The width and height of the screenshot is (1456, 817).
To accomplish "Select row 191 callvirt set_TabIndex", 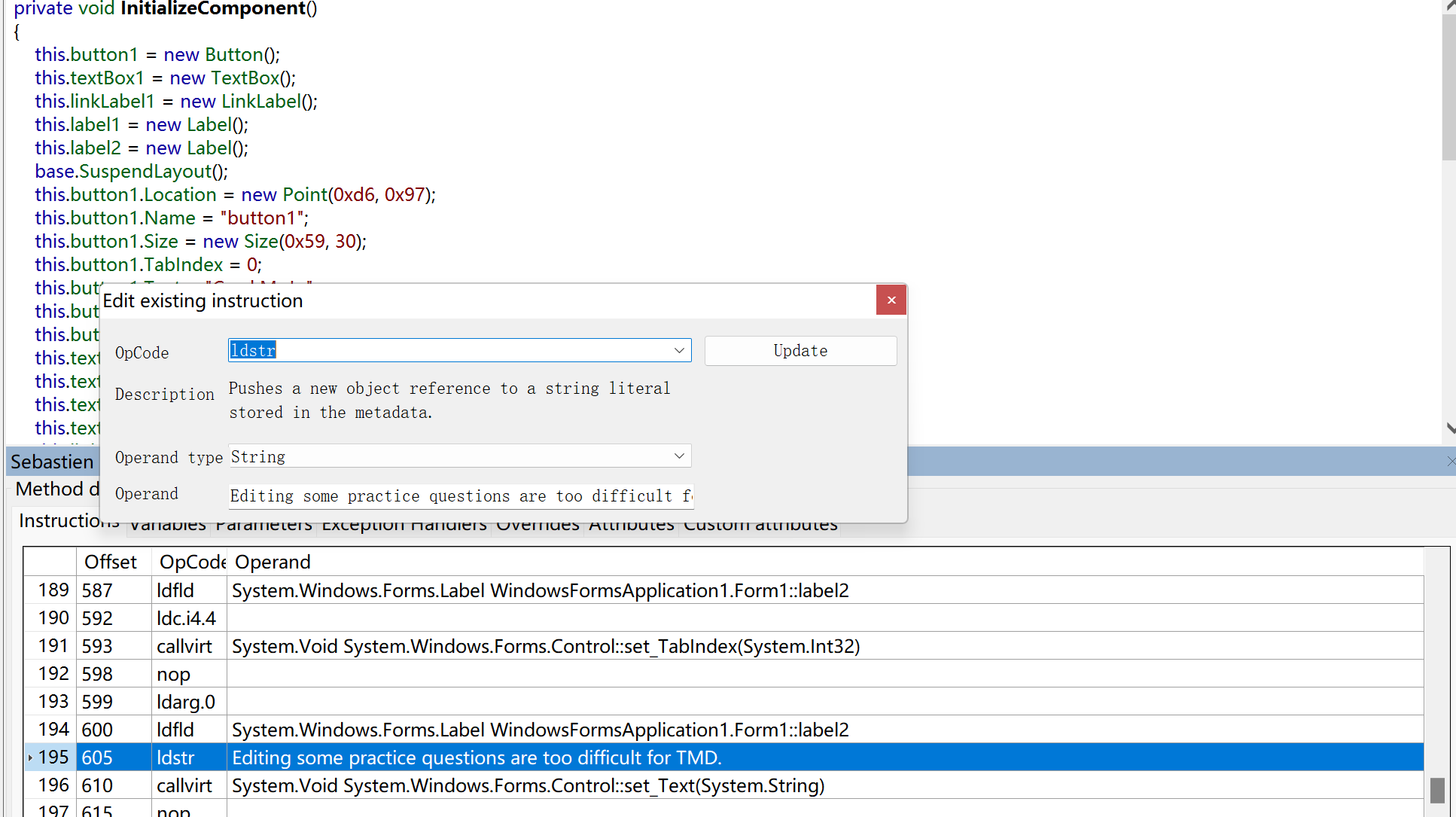I will click(724, 646).
